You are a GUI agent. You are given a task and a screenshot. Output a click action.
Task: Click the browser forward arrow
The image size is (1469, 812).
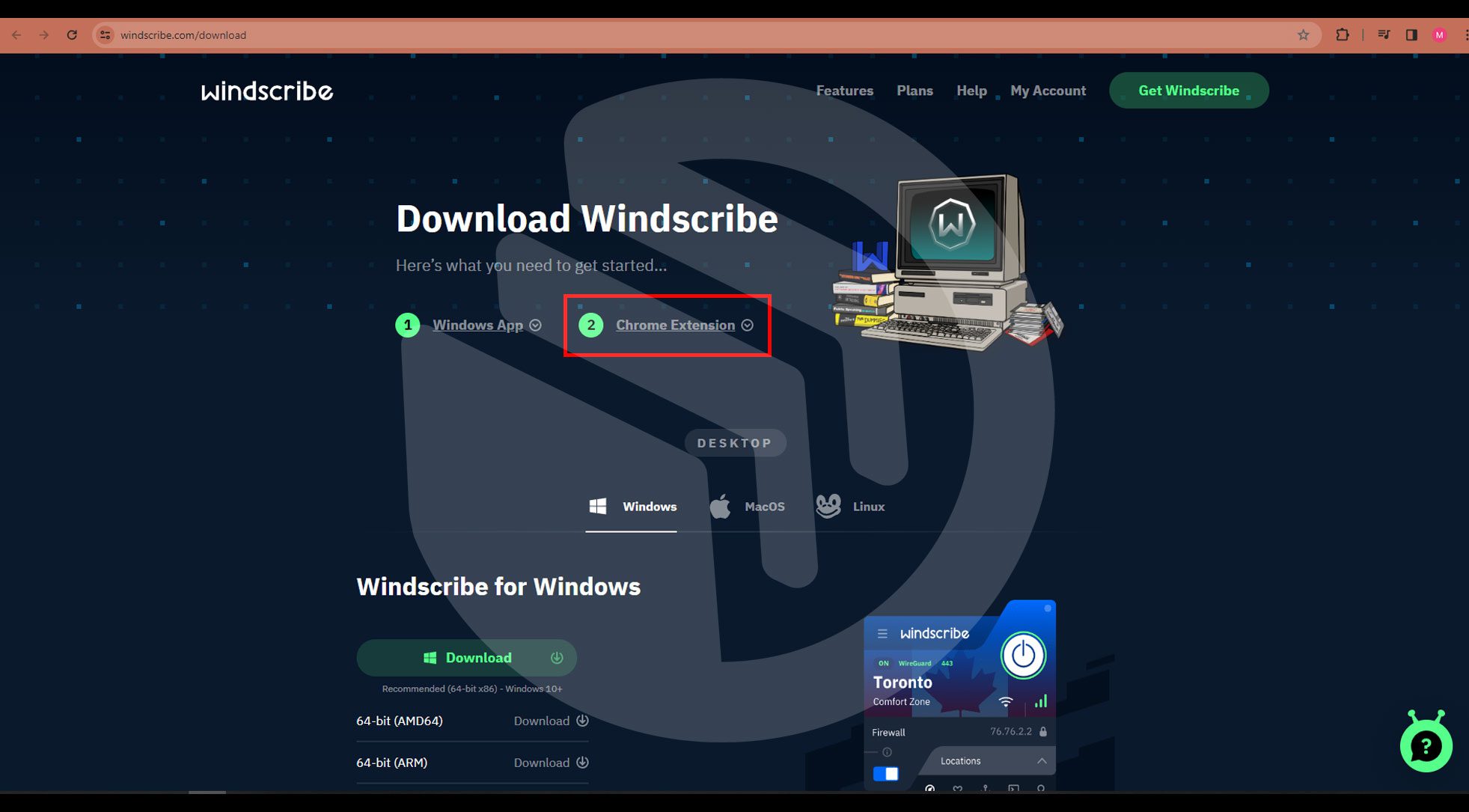[44, 35]
